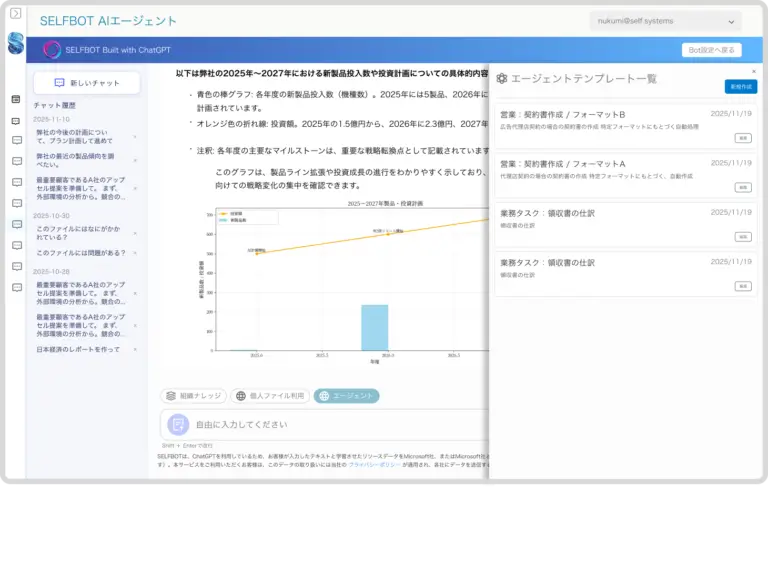768x562 pixels.
Task: Close the エージェントテンプレート一覧 panel
Action: [754, 72]
